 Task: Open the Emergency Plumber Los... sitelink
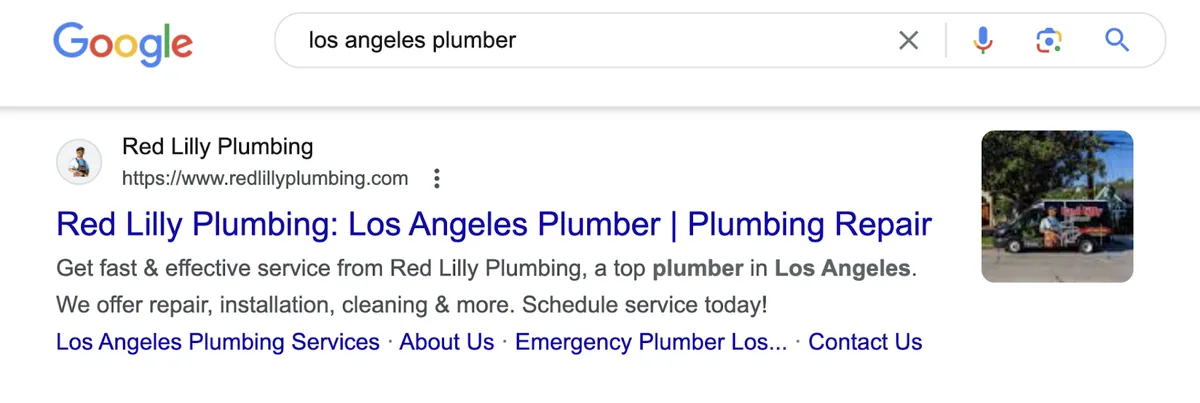(x=651, y=342)
